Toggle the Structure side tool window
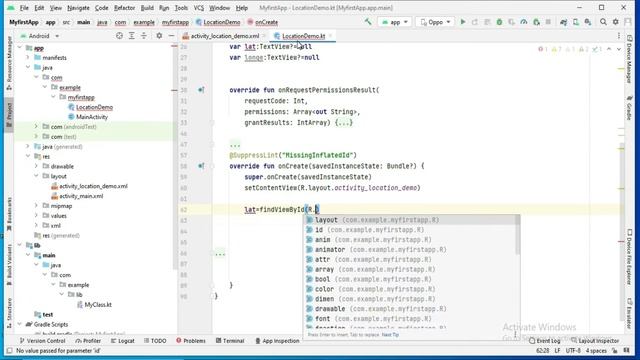 tap(9, 313)
